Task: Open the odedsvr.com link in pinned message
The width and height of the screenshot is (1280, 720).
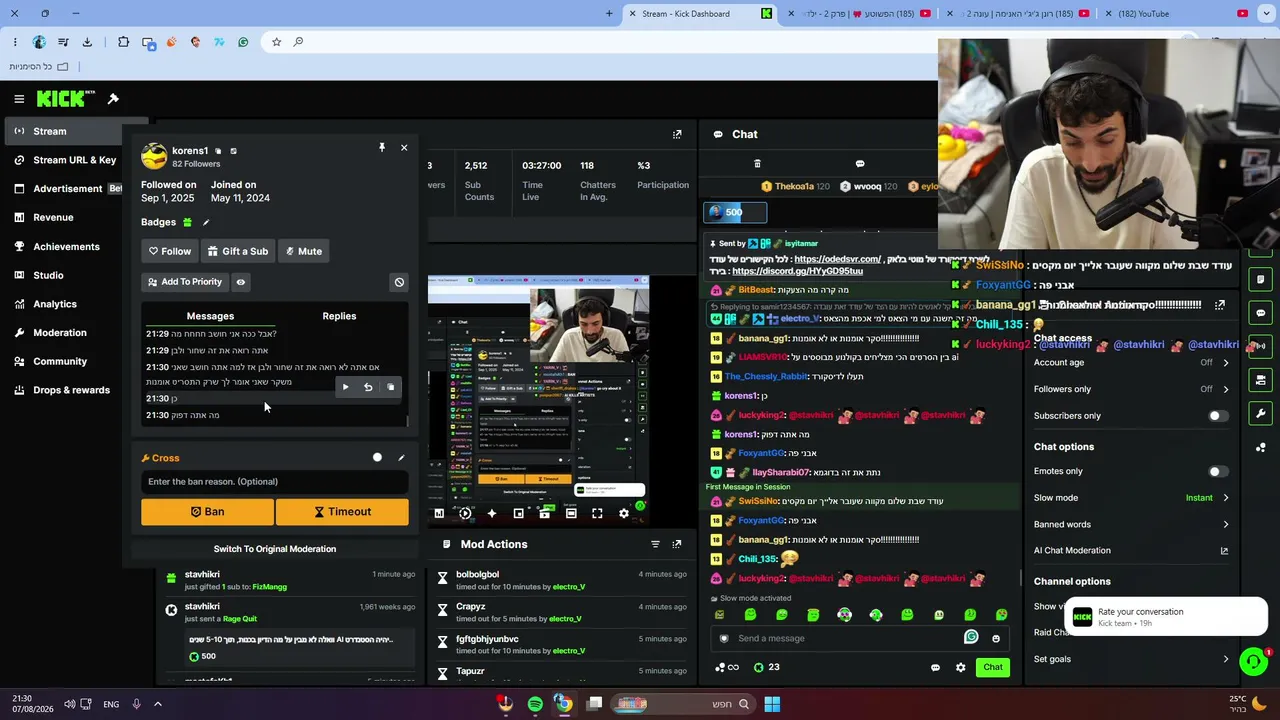Action: [x=838, y=259]
